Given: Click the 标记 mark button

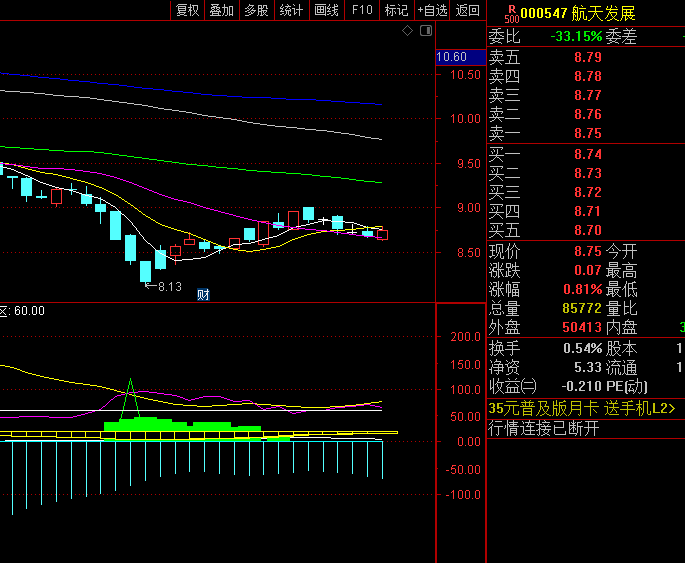Looking at the screenshot, I should click(x=397, y=10).
